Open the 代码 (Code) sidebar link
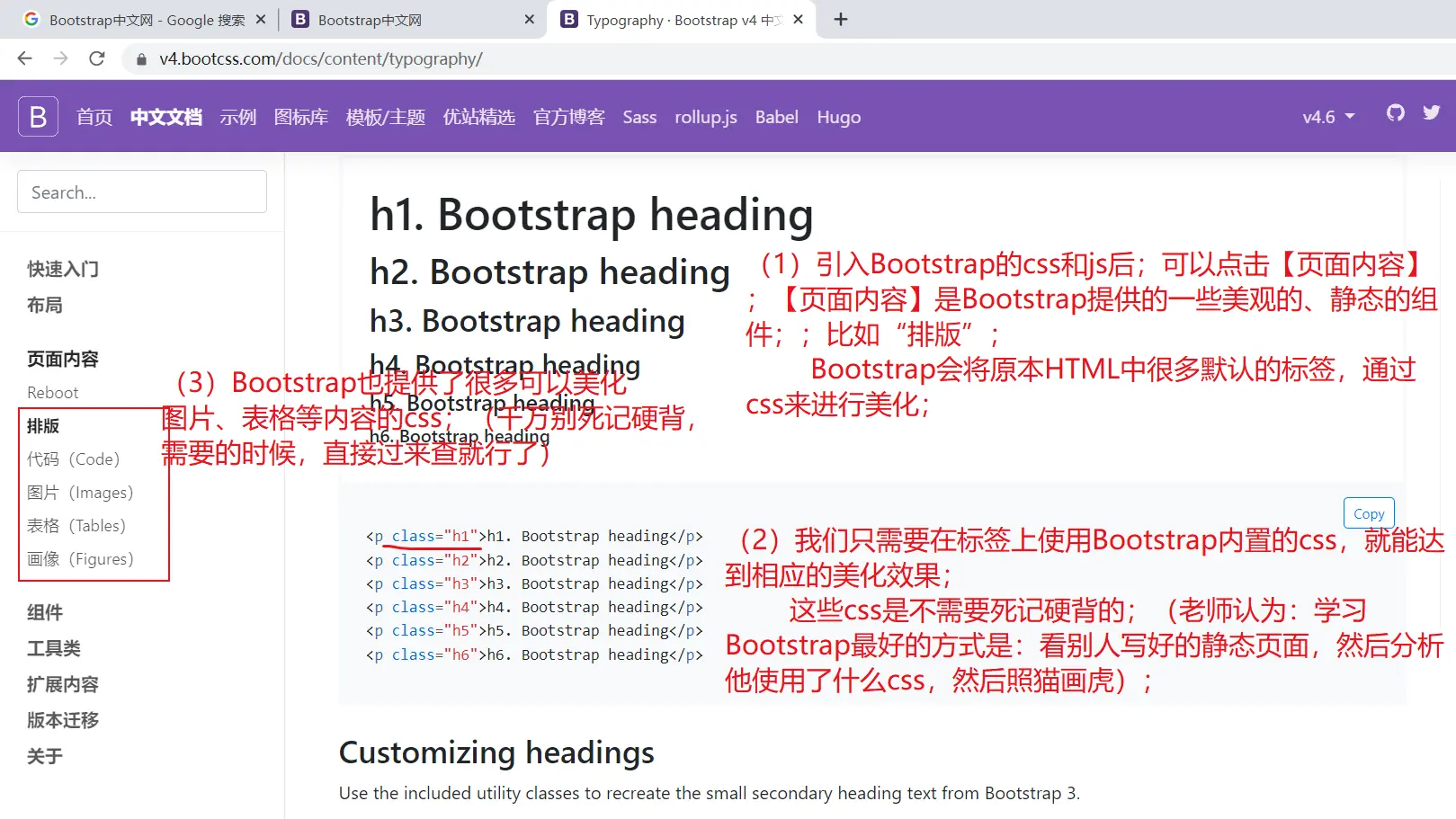The image size is (1456, 819). (x=74, y=459)
